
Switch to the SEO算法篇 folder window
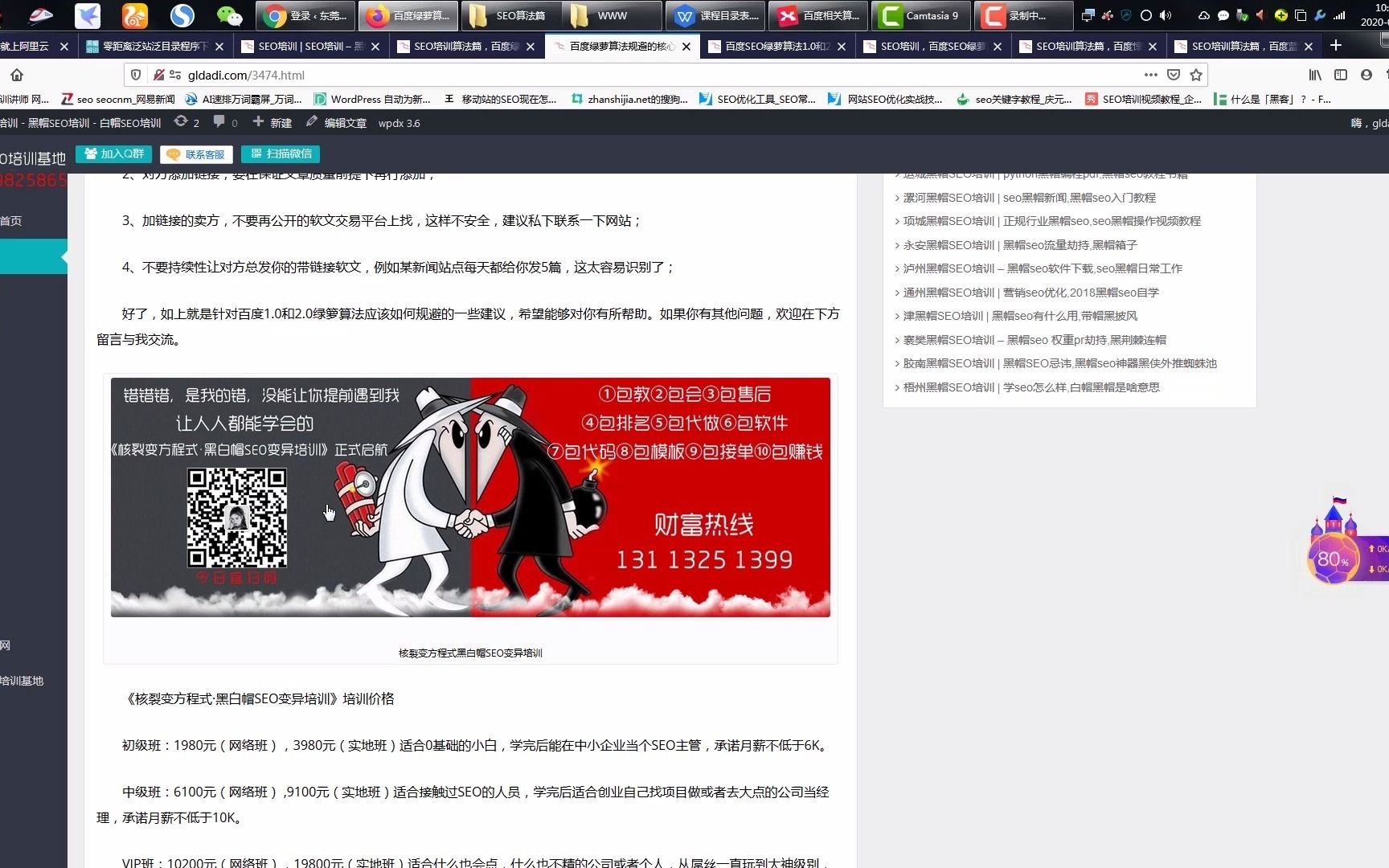pyautogui.click(x=511, y=15)
